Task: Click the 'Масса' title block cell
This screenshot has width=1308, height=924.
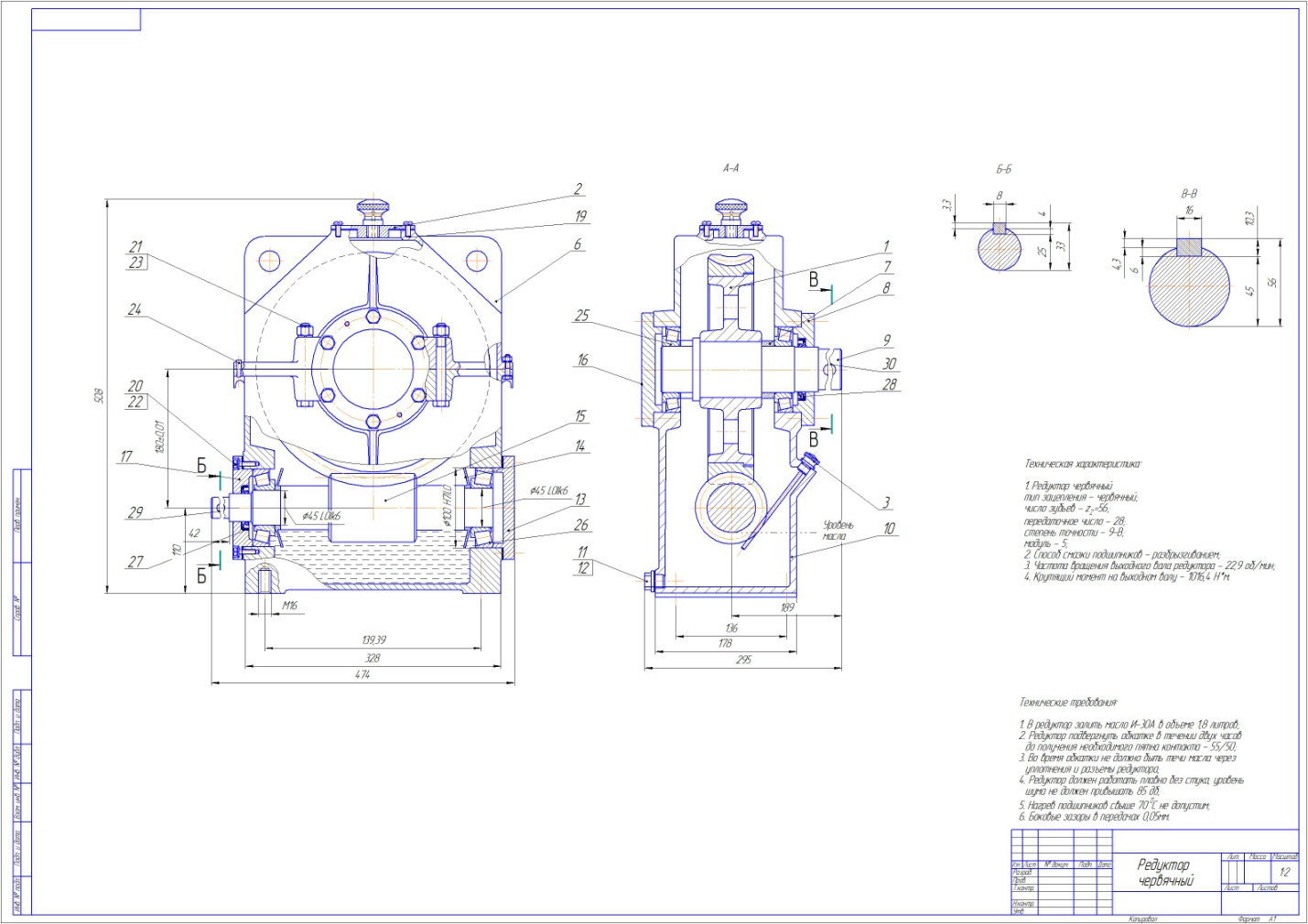Action: 1258,857
